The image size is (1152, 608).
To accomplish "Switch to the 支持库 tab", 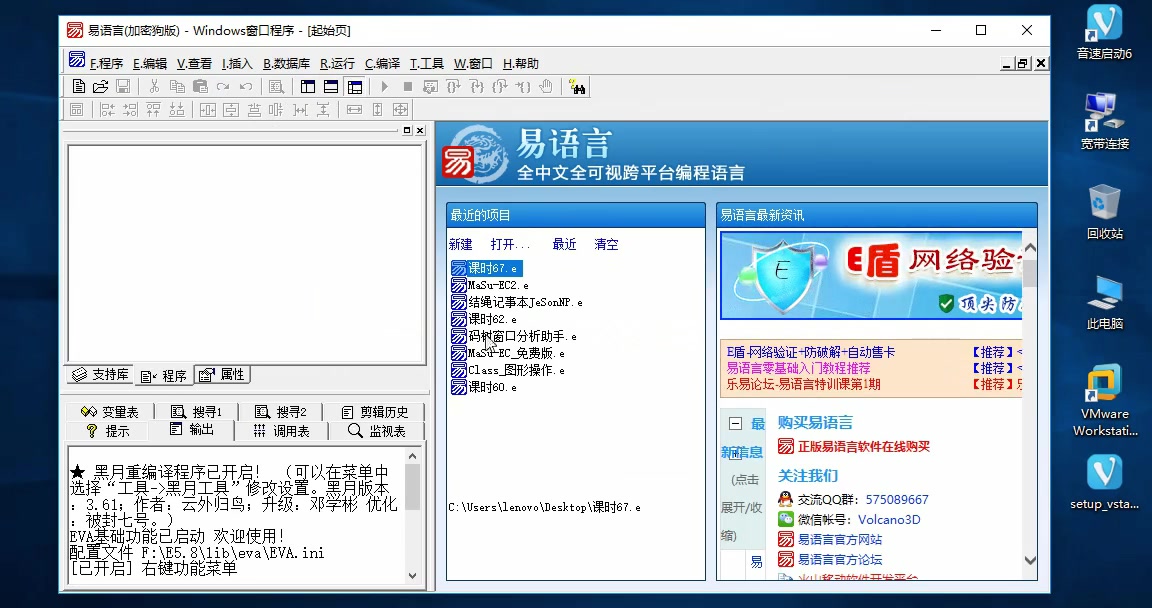I will coord(100,374).
